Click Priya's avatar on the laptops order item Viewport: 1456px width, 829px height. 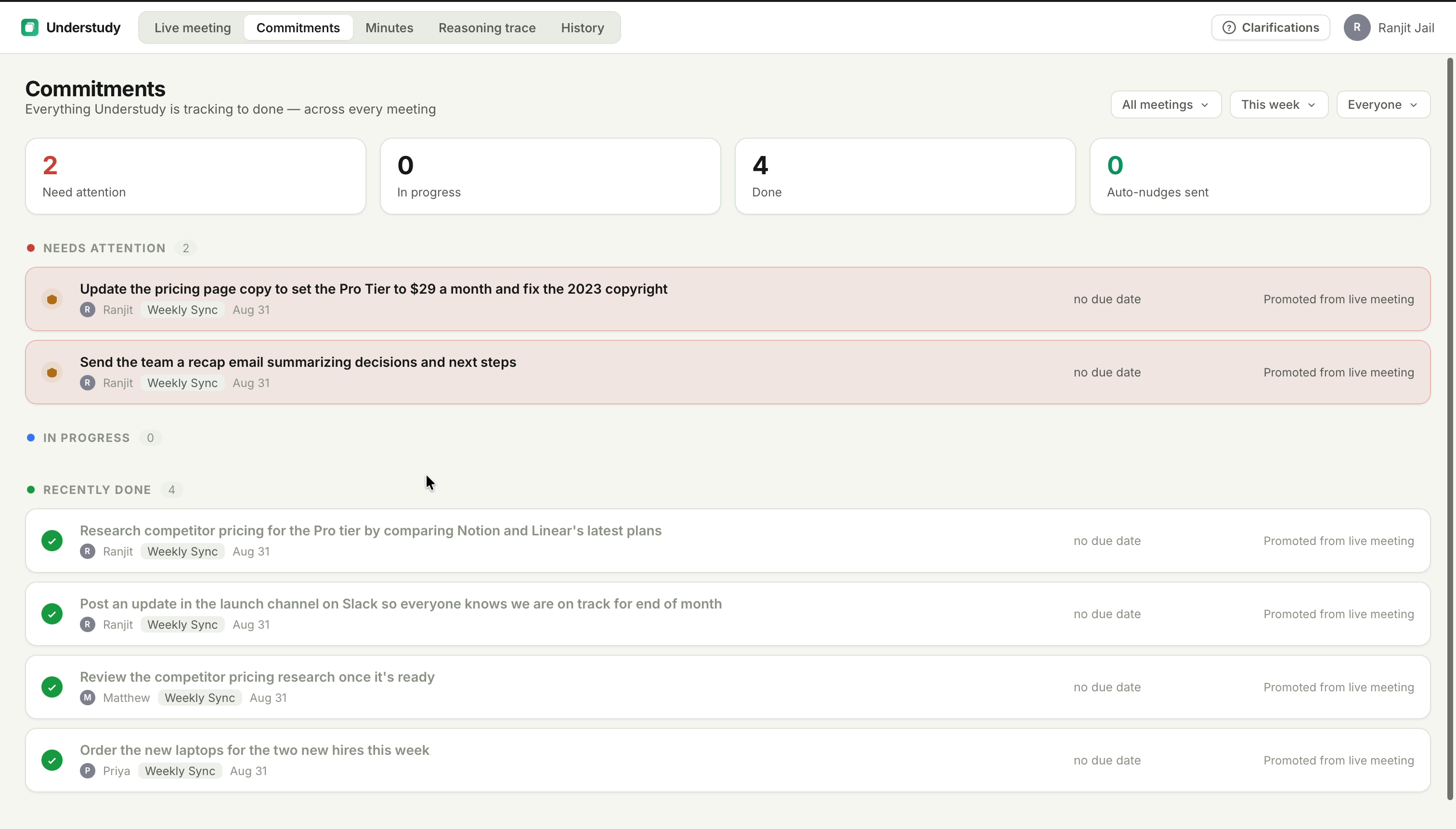pos(87,771)
